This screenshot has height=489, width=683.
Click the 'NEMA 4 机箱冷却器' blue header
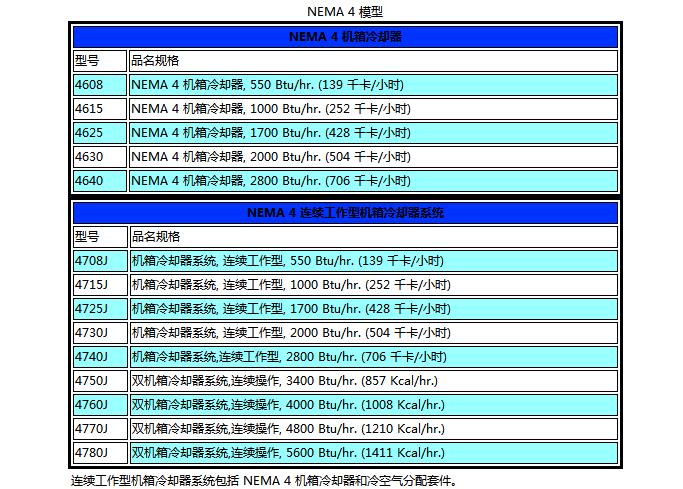(x=345, y=37)
